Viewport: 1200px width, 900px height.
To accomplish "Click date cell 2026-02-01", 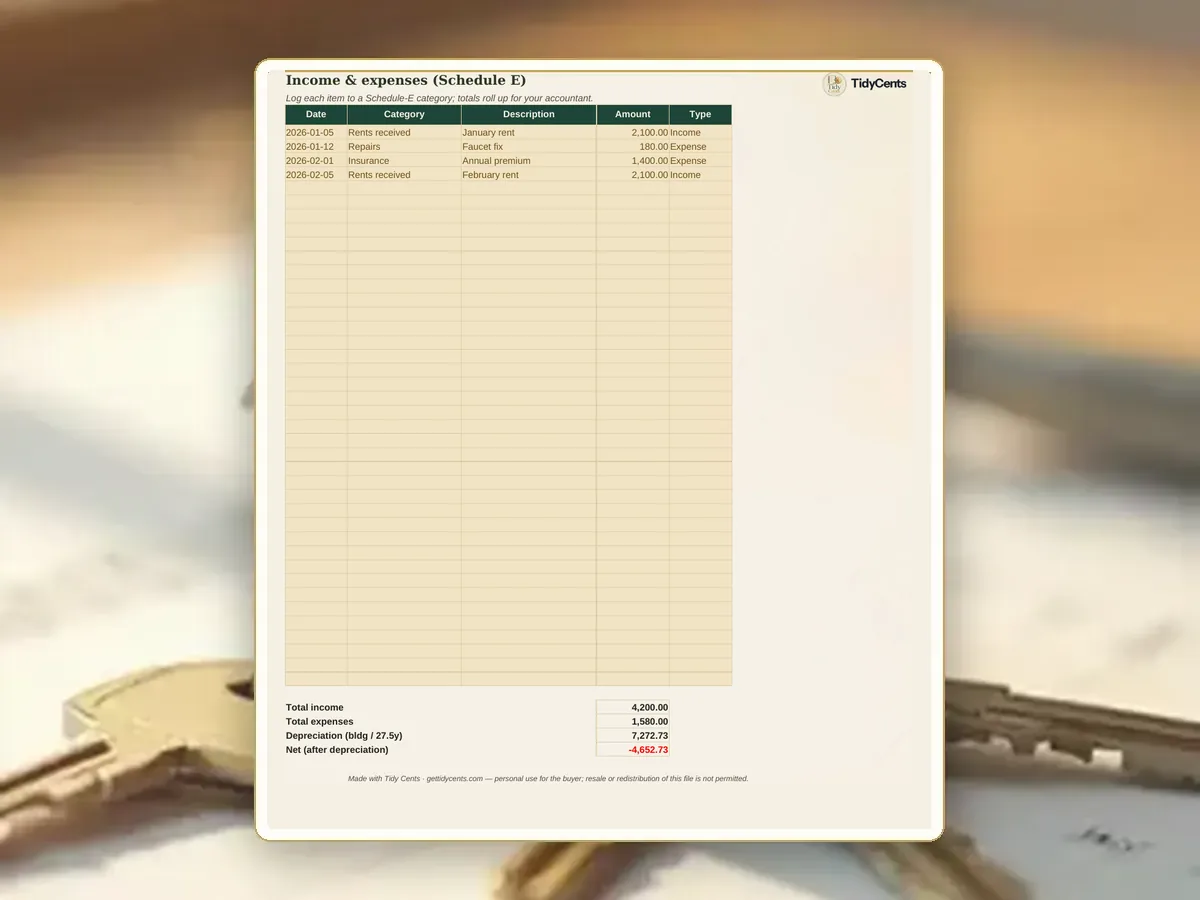I will 316,161.
